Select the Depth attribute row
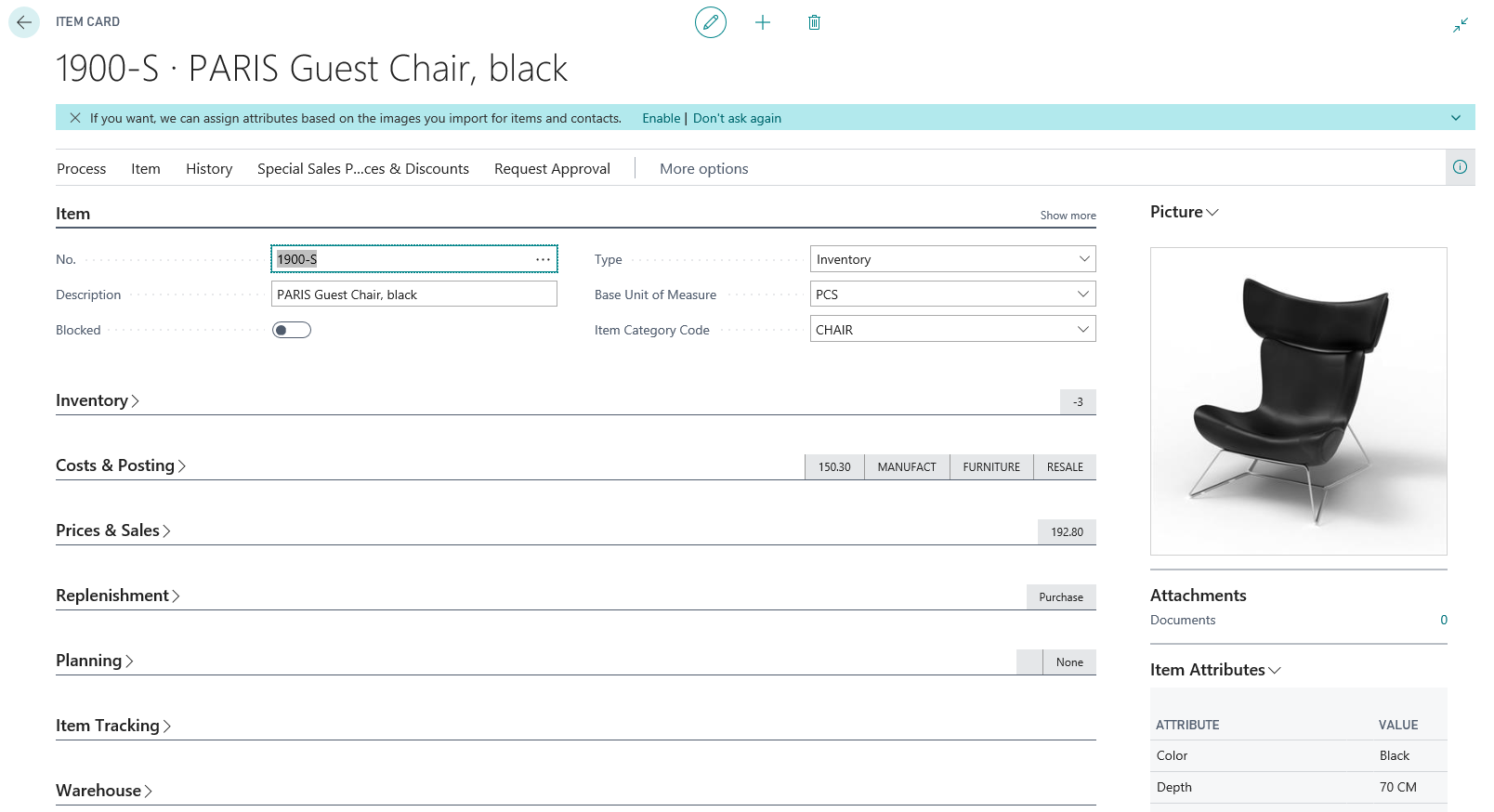Viewport: 1494px width, 812px height. tap(1299, 787)
